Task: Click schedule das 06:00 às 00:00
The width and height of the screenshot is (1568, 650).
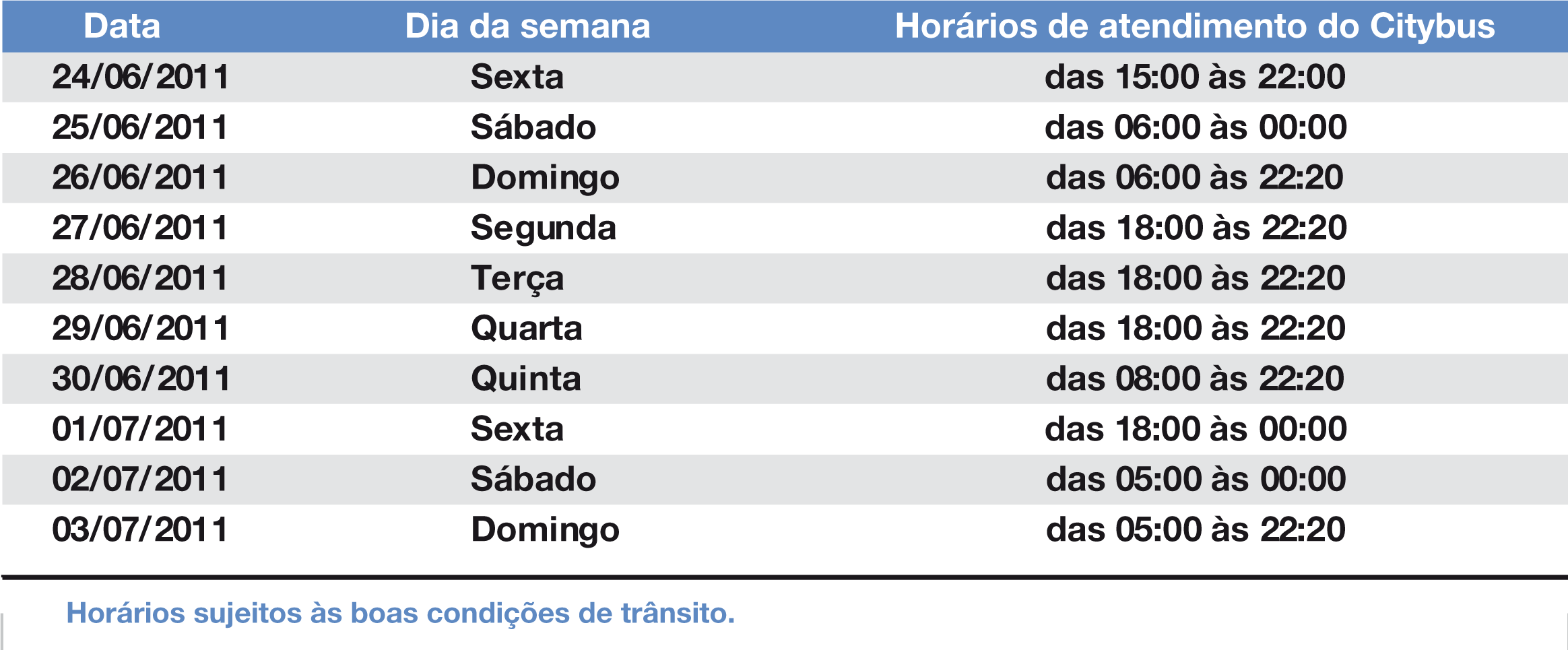Action: tap(1196, 127)
